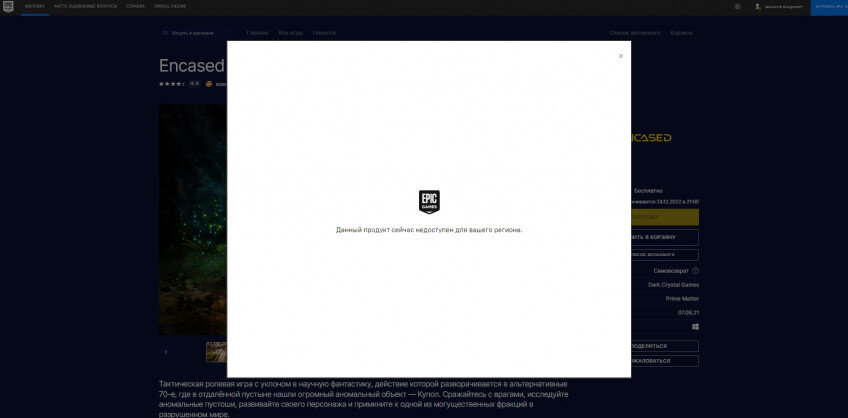The height and width of the screenshot is (418, 848).
Task: Select the first screenshot thumbnail in carousel
Action: [x=216, y=352]
